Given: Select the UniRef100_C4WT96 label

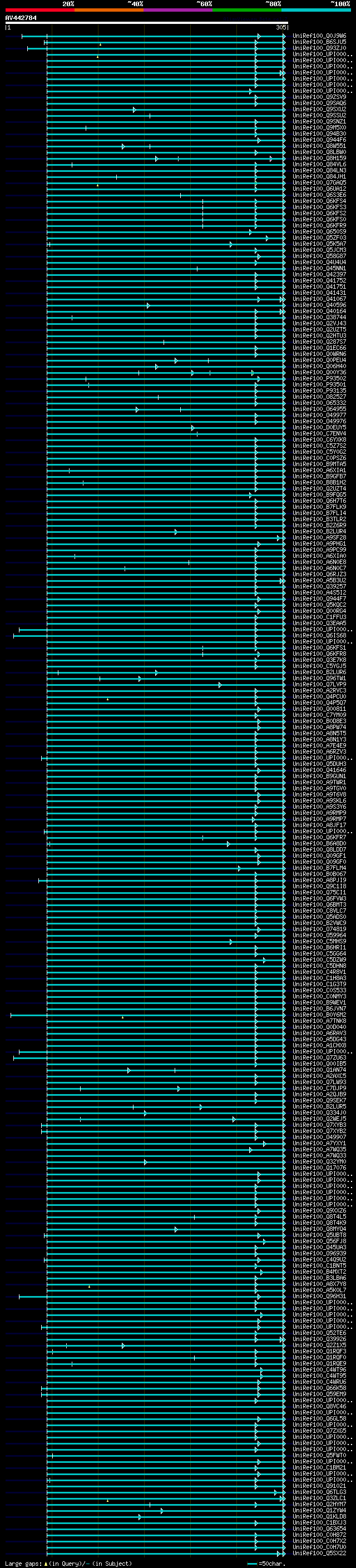Looking at the screenshot, I should pos(319,1369).
